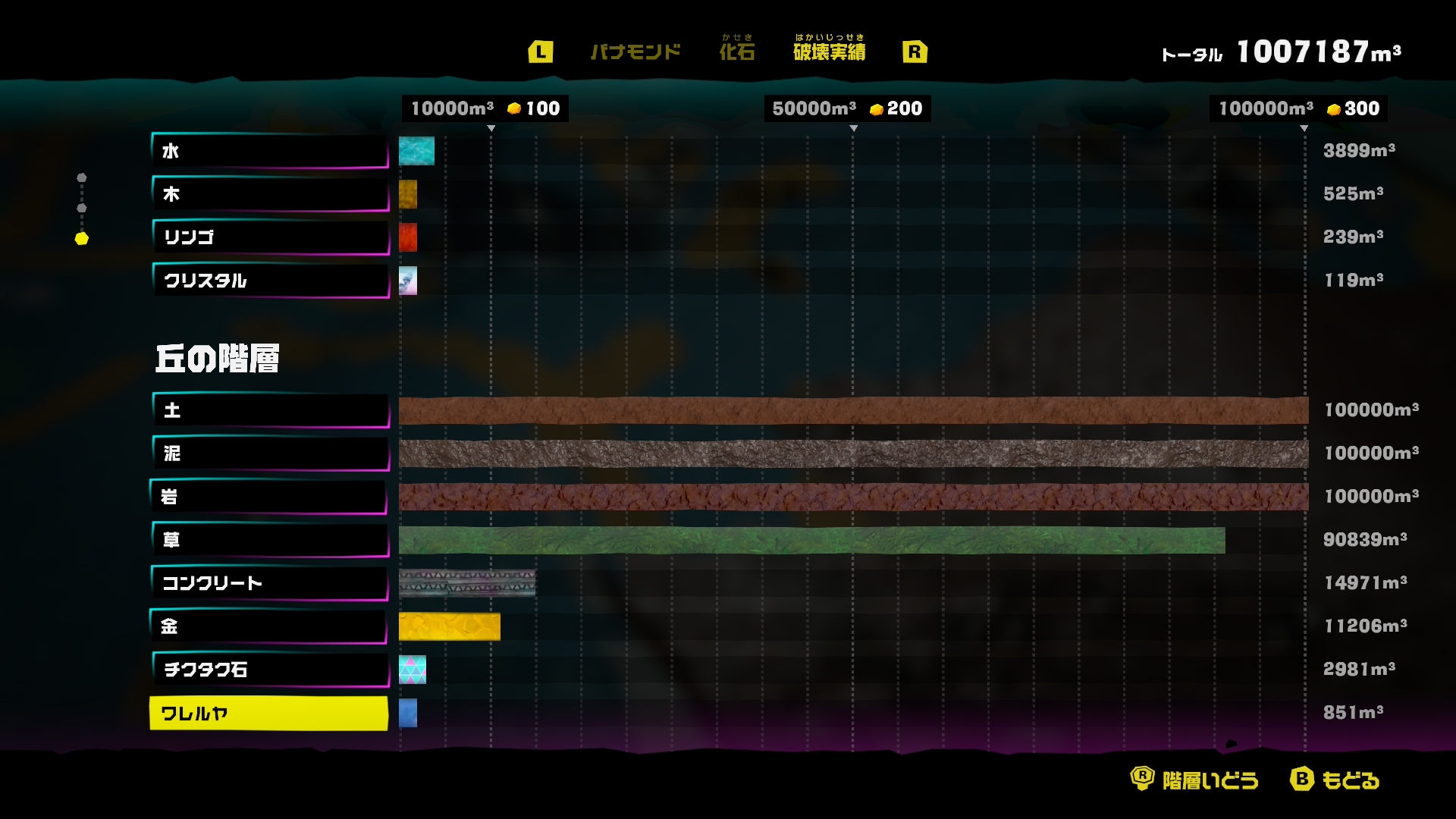
Task: Select the middle gray page dot
Action: click(x=82, y=208)
